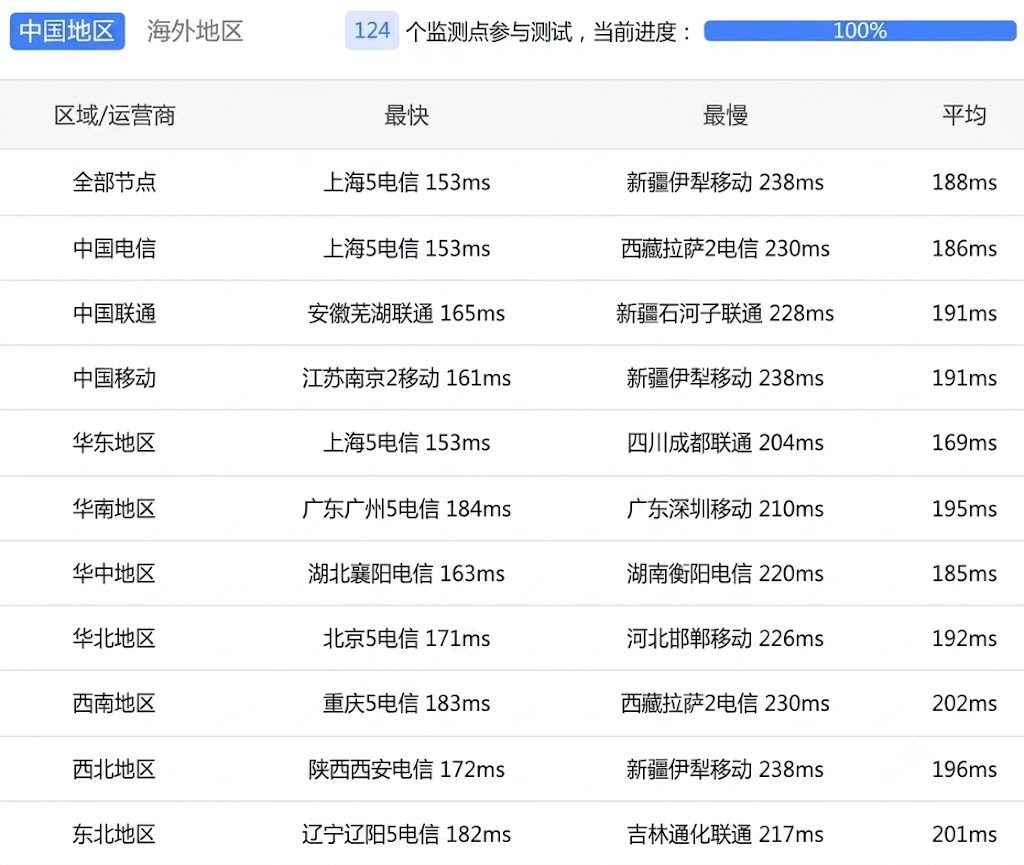Select the 华南地区 row label

114,509
